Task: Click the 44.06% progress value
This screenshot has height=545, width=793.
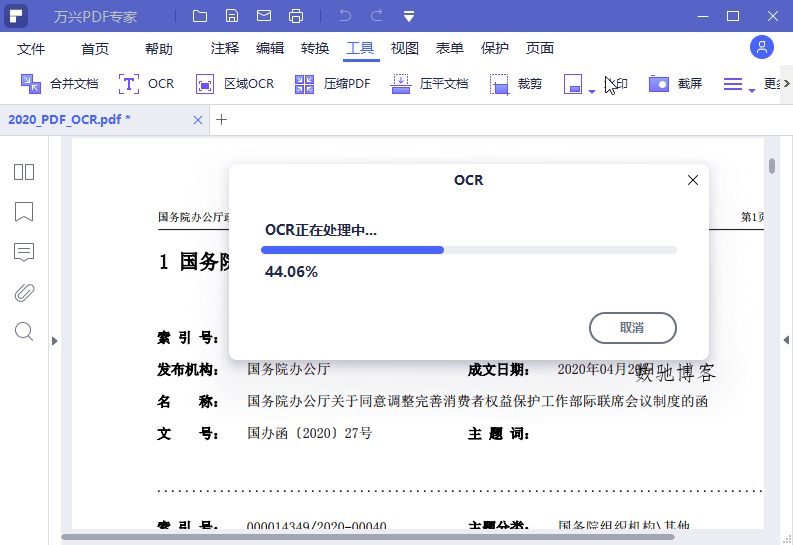Action: (291, 272)
